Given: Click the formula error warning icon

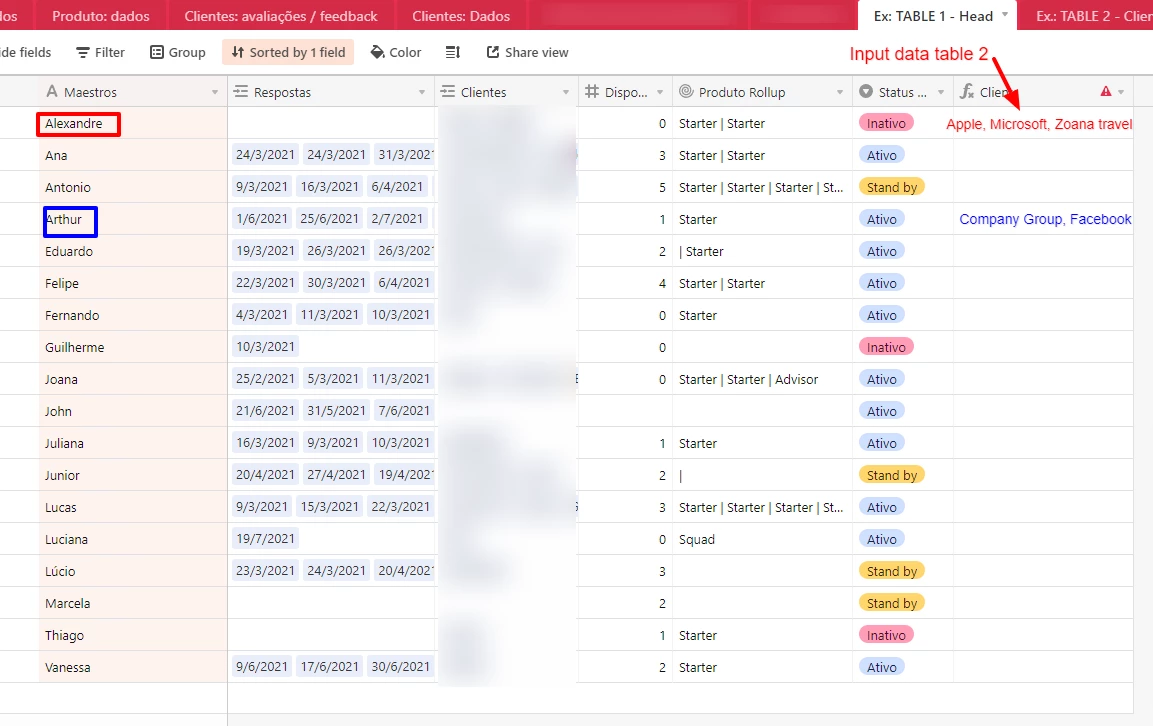Looking at the screenshot, I should 1105,91.
